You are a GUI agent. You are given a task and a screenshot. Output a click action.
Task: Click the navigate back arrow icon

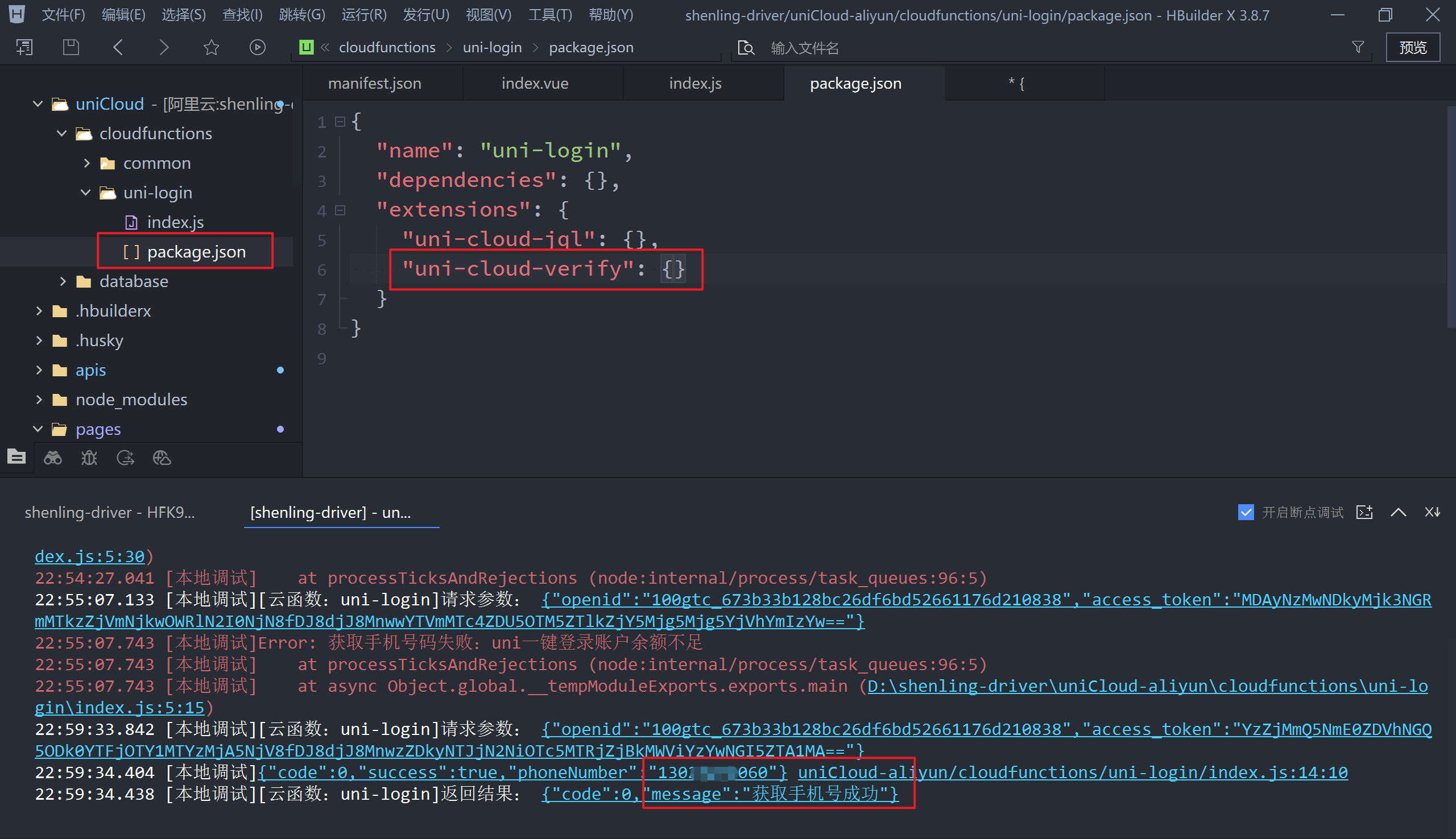coord(118,47)
